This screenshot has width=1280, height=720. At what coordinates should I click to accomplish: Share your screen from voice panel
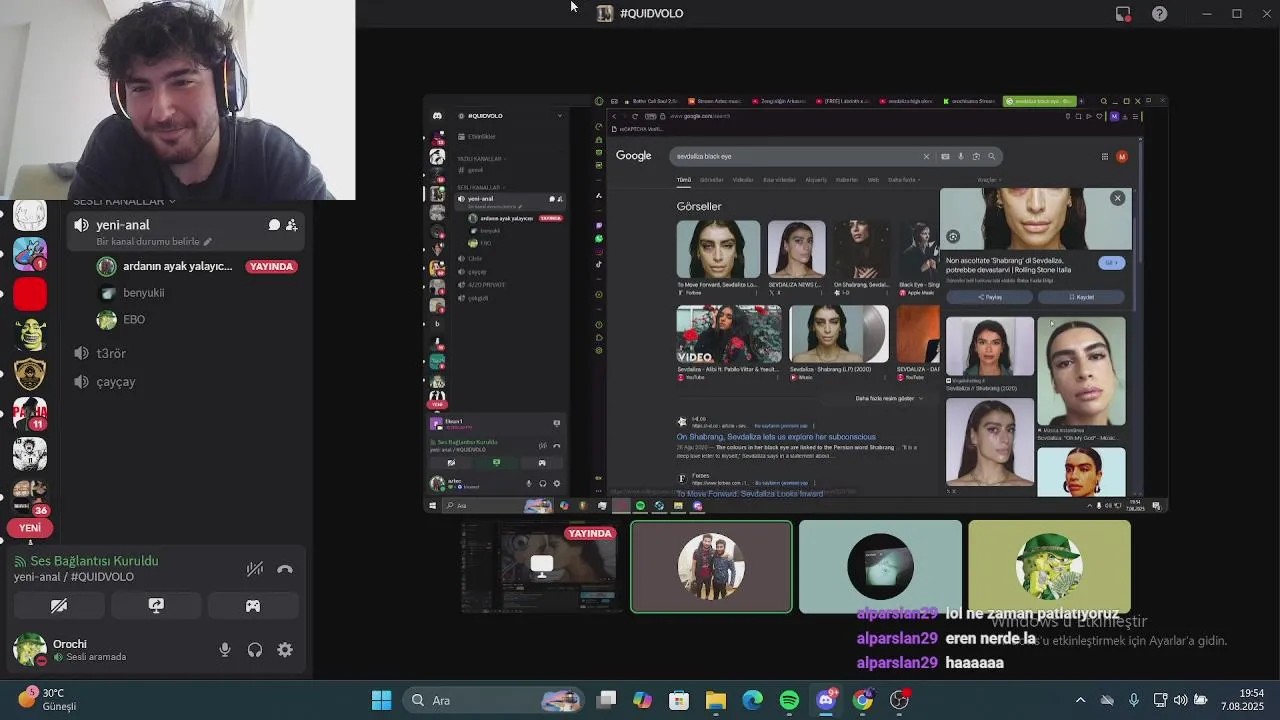click(x=156, y=606)
